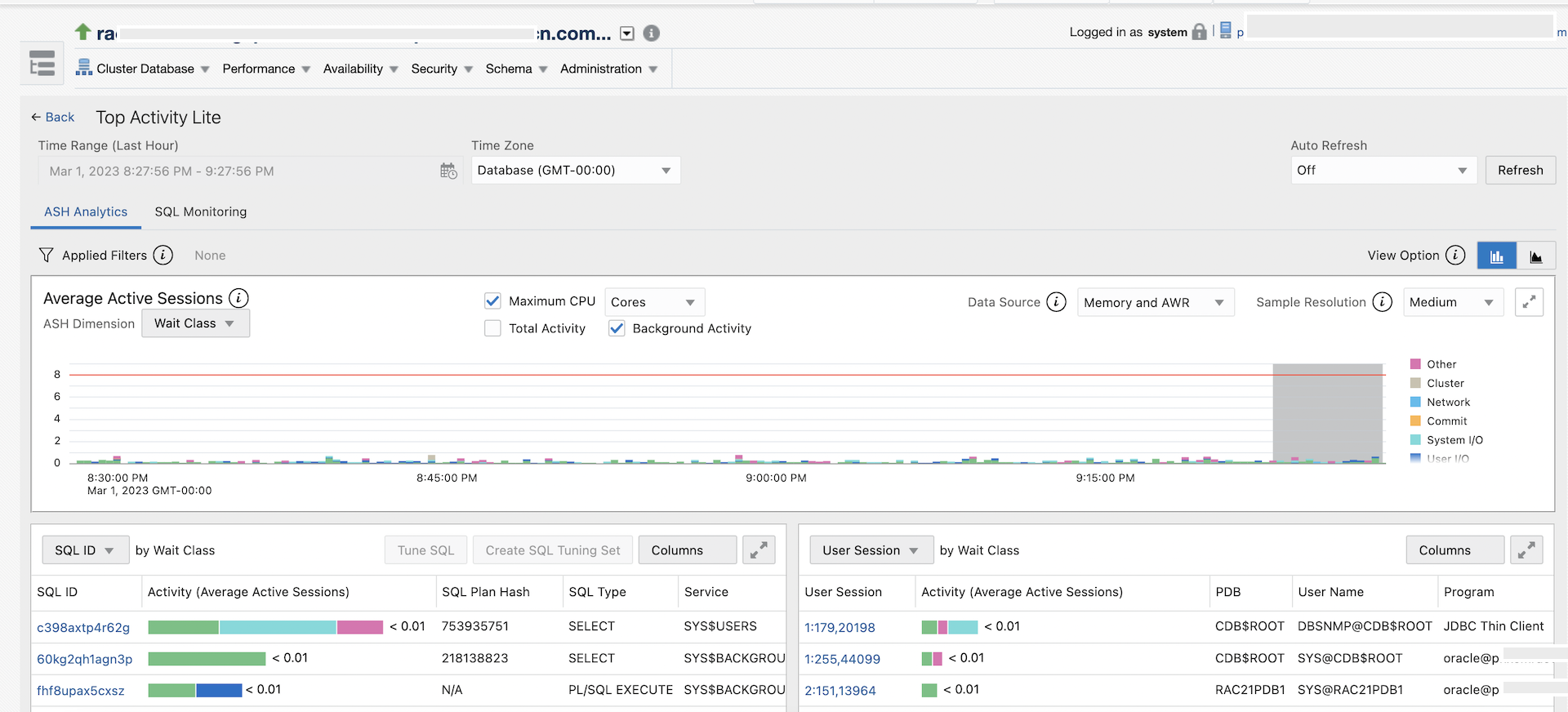This screenshot has width=1568, height=712.
Task: Open the Auto Refresh dropdown
Action: (1383, 171)
